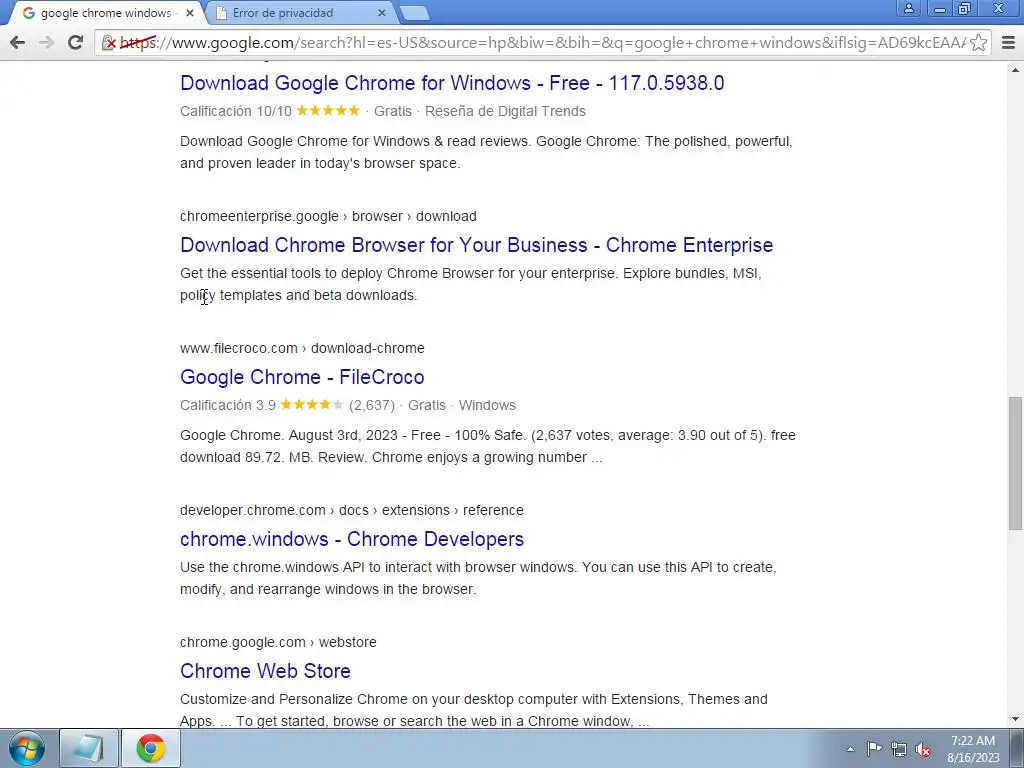
Task: Open the Action Center flag icon
Action: coord(874,749)
